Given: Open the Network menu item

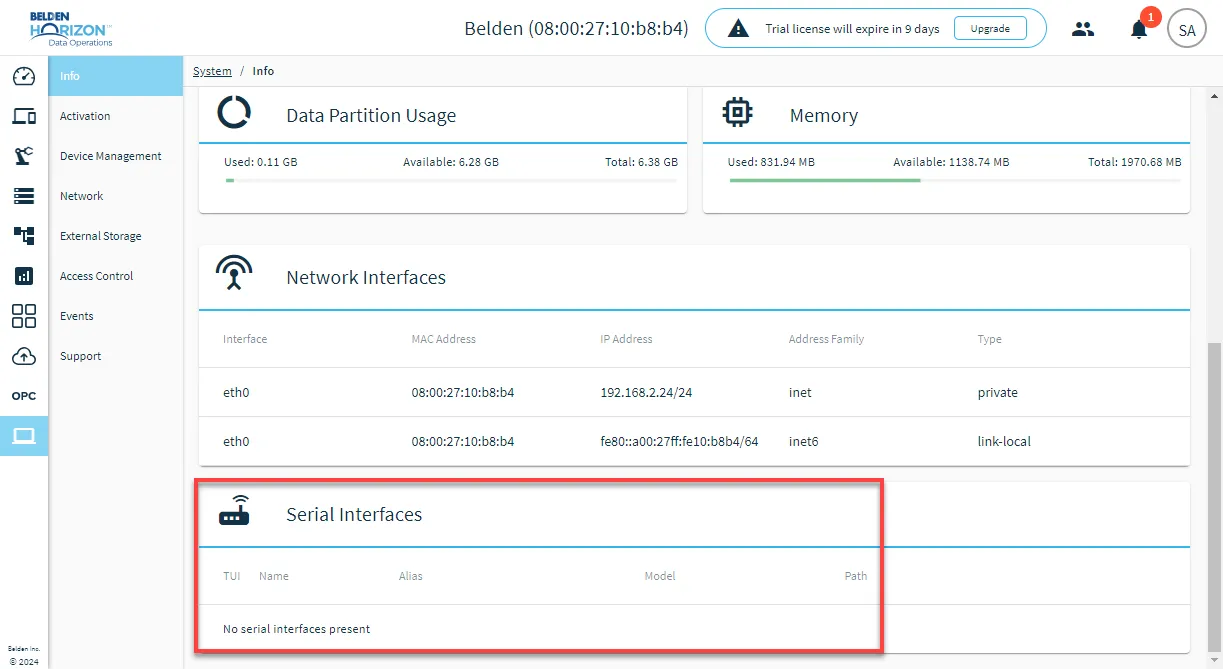Looking at the screenshot, I should pos(116,196).
